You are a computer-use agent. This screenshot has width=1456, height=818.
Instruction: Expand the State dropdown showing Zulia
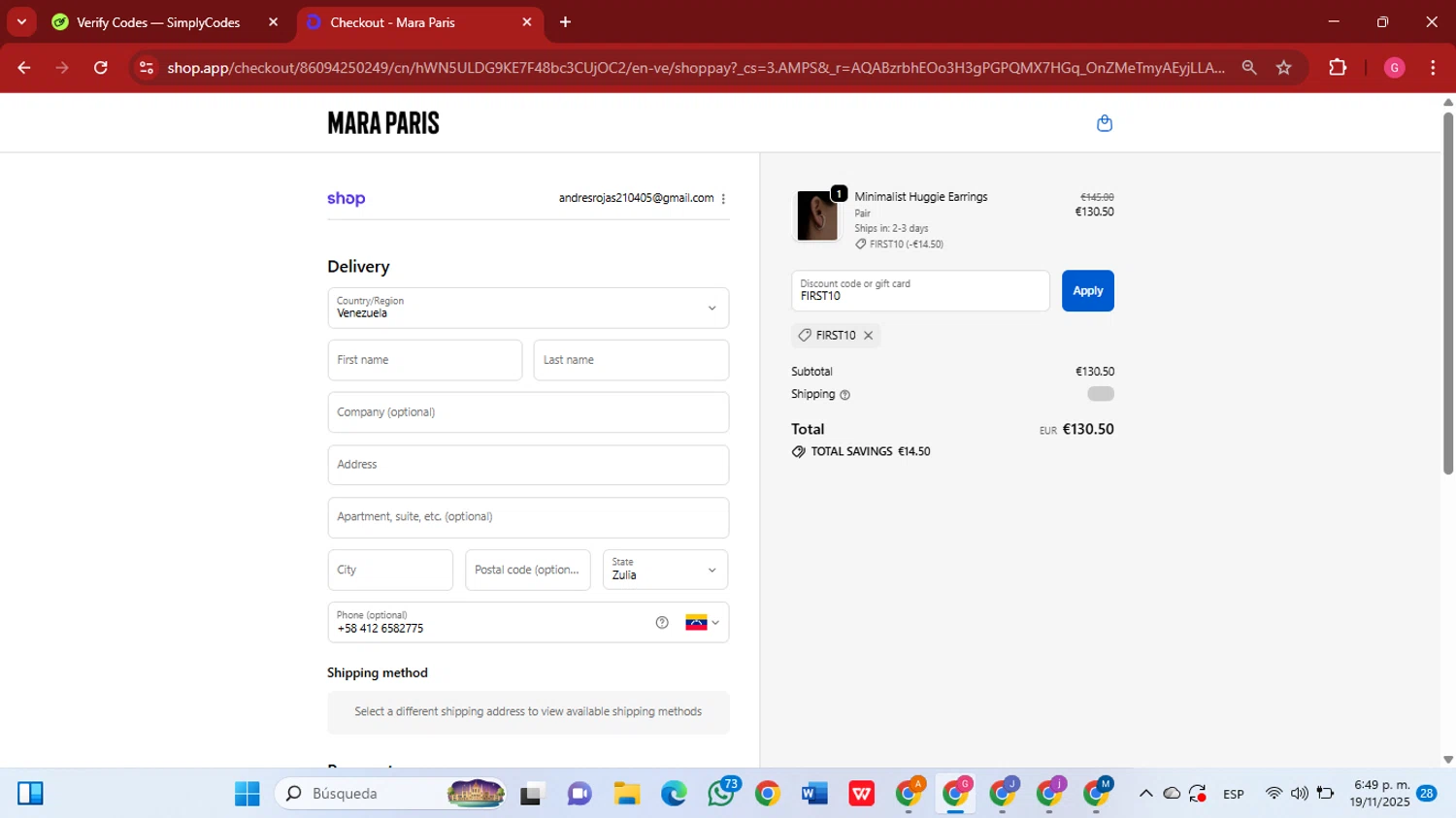click(x=665, y=570)
